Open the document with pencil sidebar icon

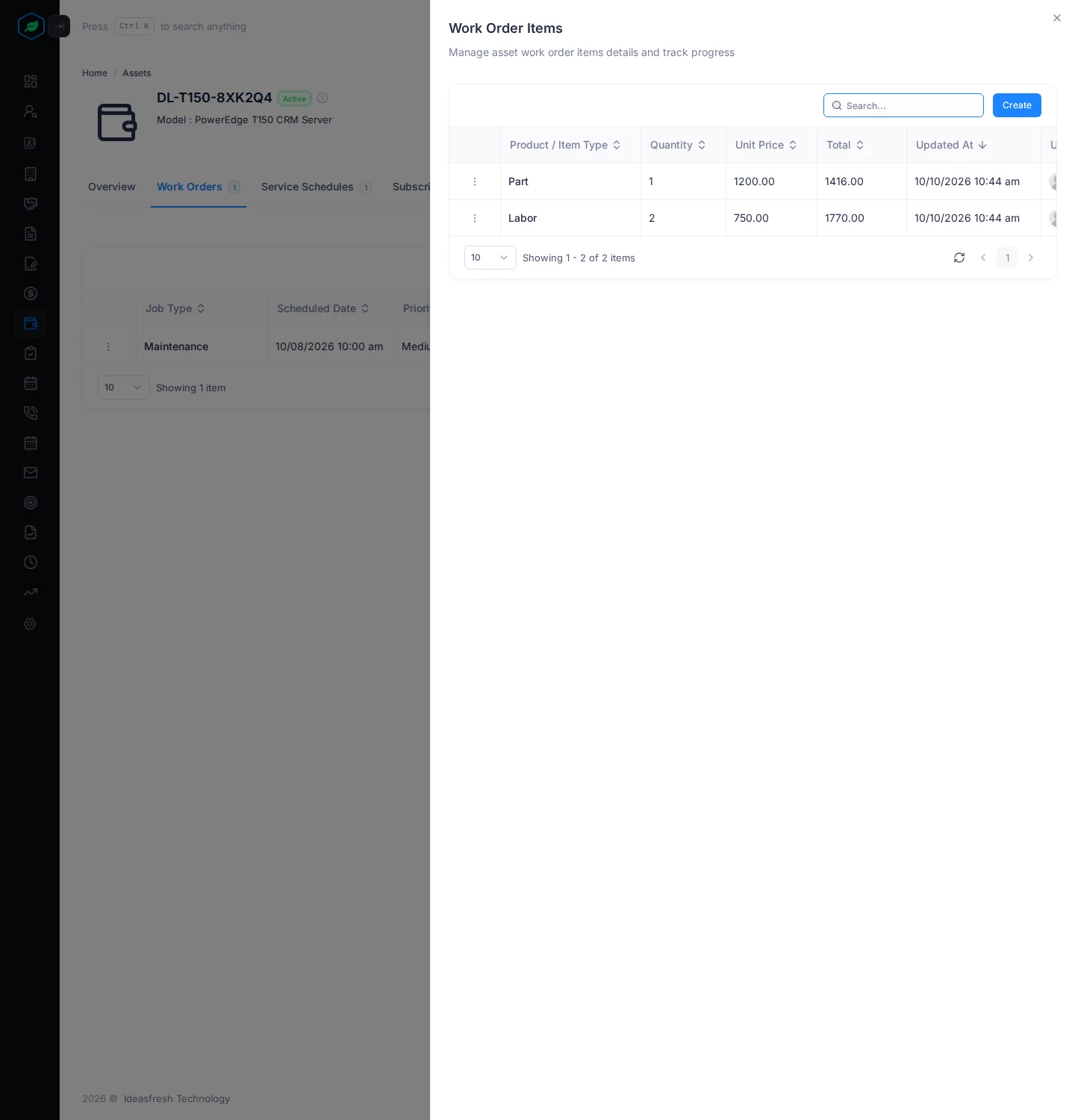tap(31, 264)
